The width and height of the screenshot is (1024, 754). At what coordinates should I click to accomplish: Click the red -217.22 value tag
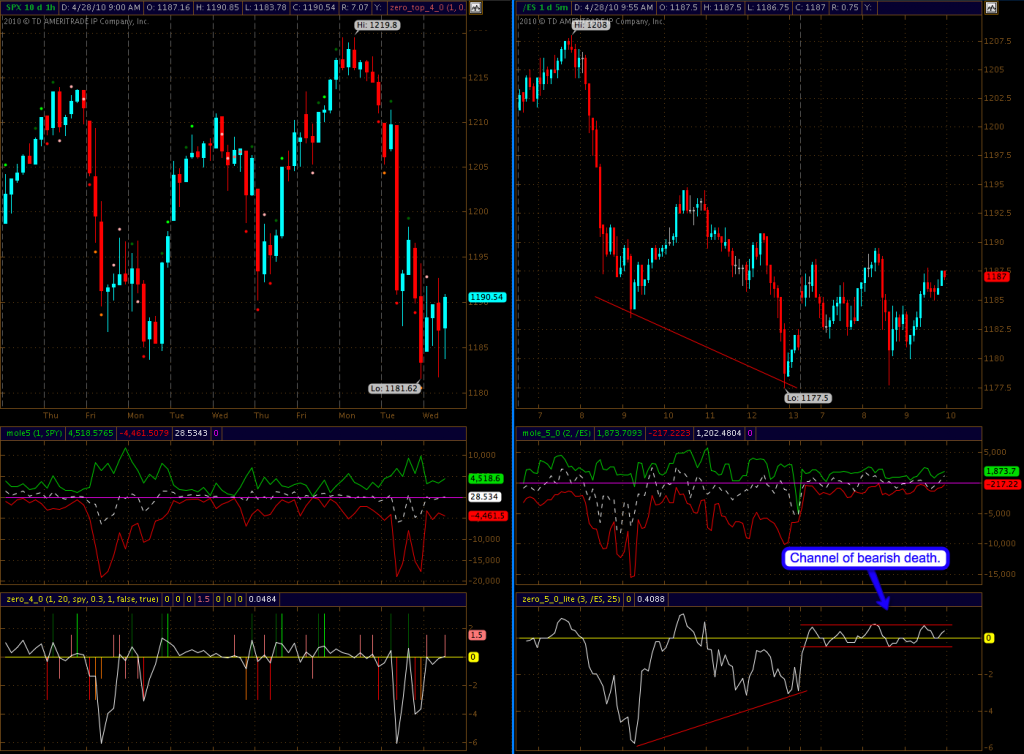(1001, 484)
